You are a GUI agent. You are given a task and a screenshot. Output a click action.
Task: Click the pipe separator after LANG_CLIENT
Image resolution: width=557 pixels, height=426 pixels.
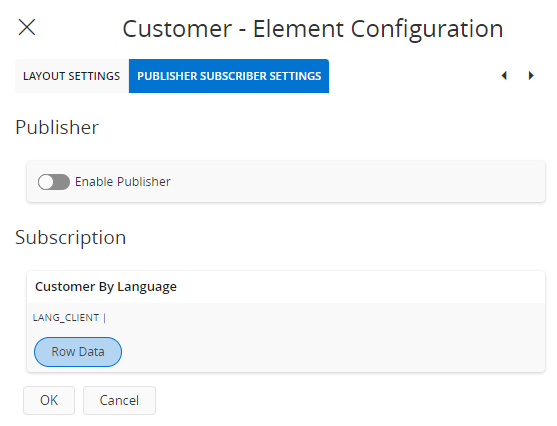104,318
